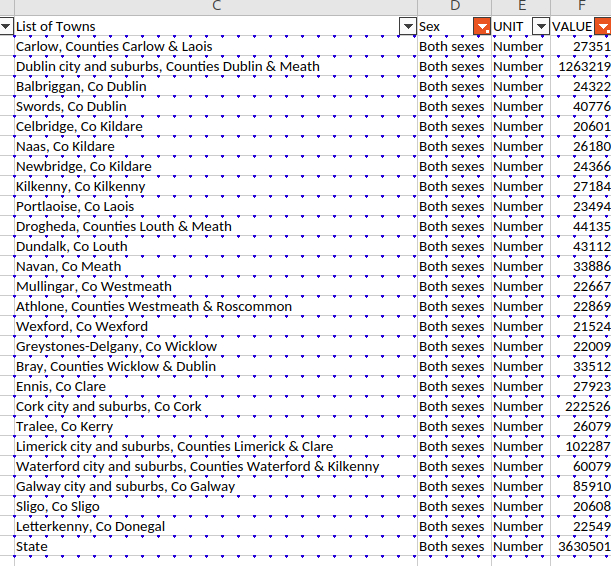Click the Swords, Co Dublin cell

(x=72, y=107)
